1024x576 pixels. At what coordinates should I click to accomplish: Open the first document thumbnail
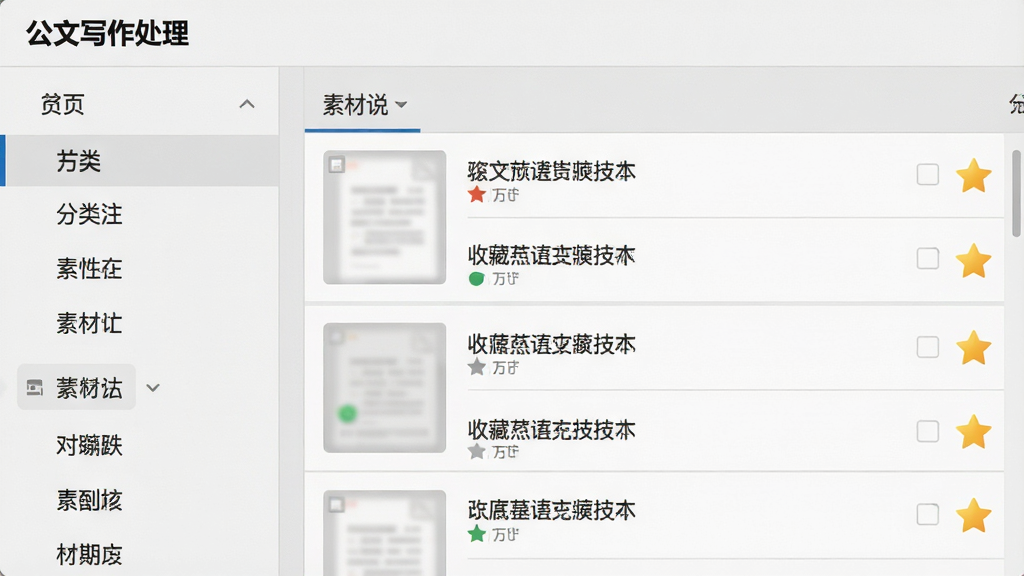point(385,217)
